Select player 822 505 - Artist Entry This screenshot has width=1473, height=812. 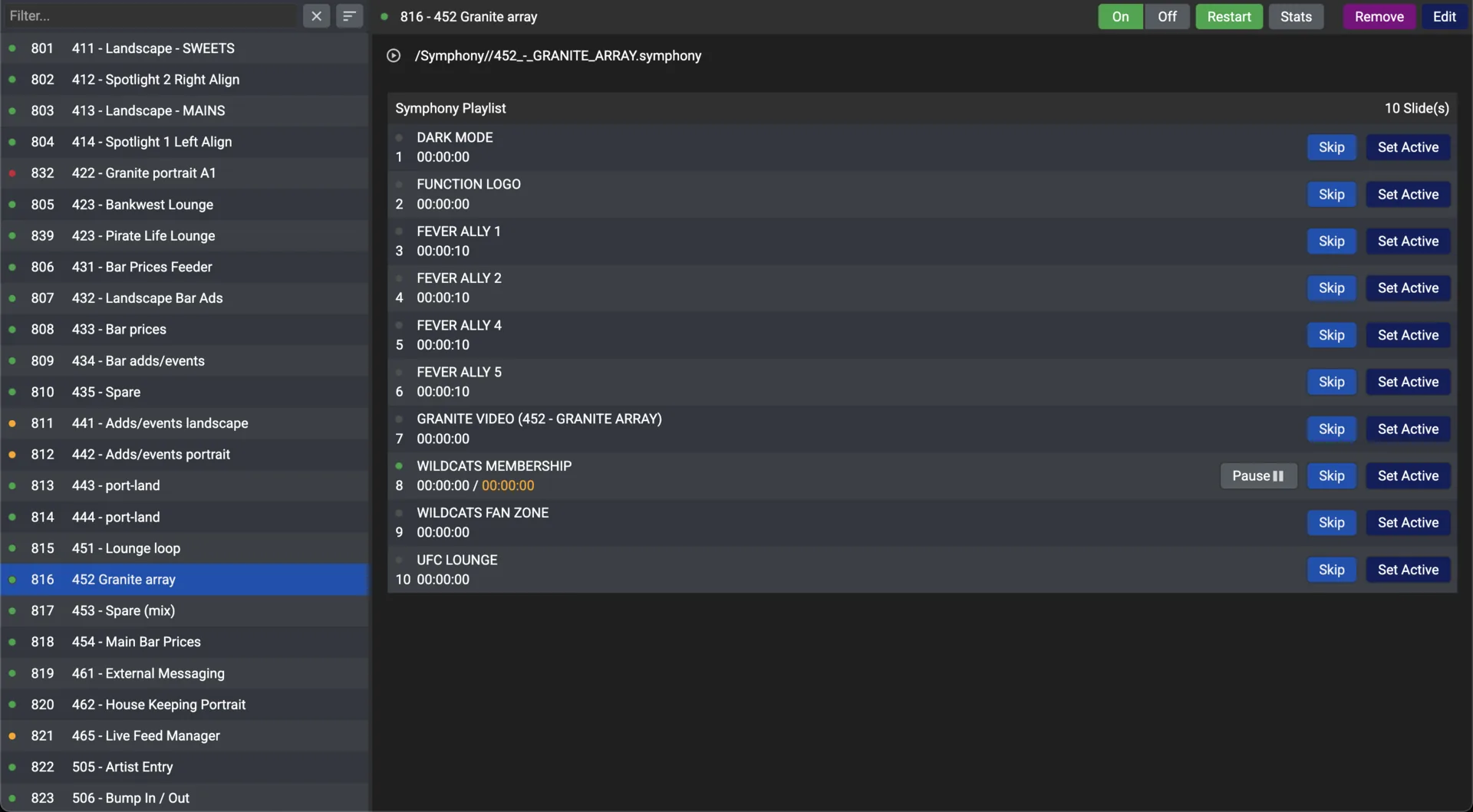coord(185,767)
